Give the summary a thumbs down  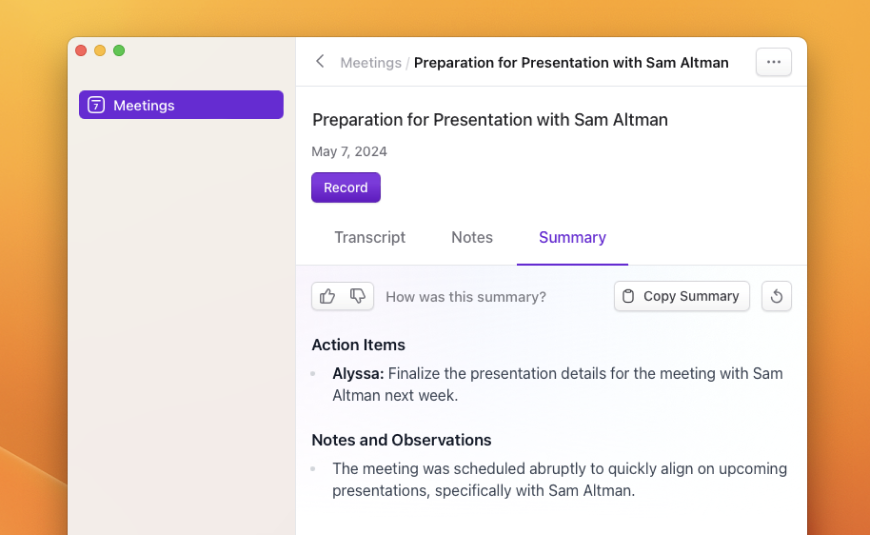pyautogui.click(x=358, y=296)
